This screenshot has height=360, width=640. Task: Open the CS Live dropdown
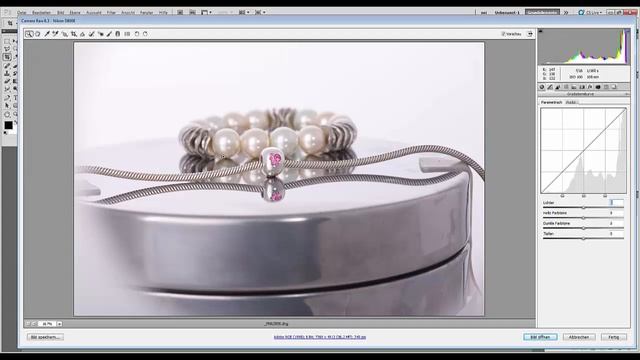591,13
